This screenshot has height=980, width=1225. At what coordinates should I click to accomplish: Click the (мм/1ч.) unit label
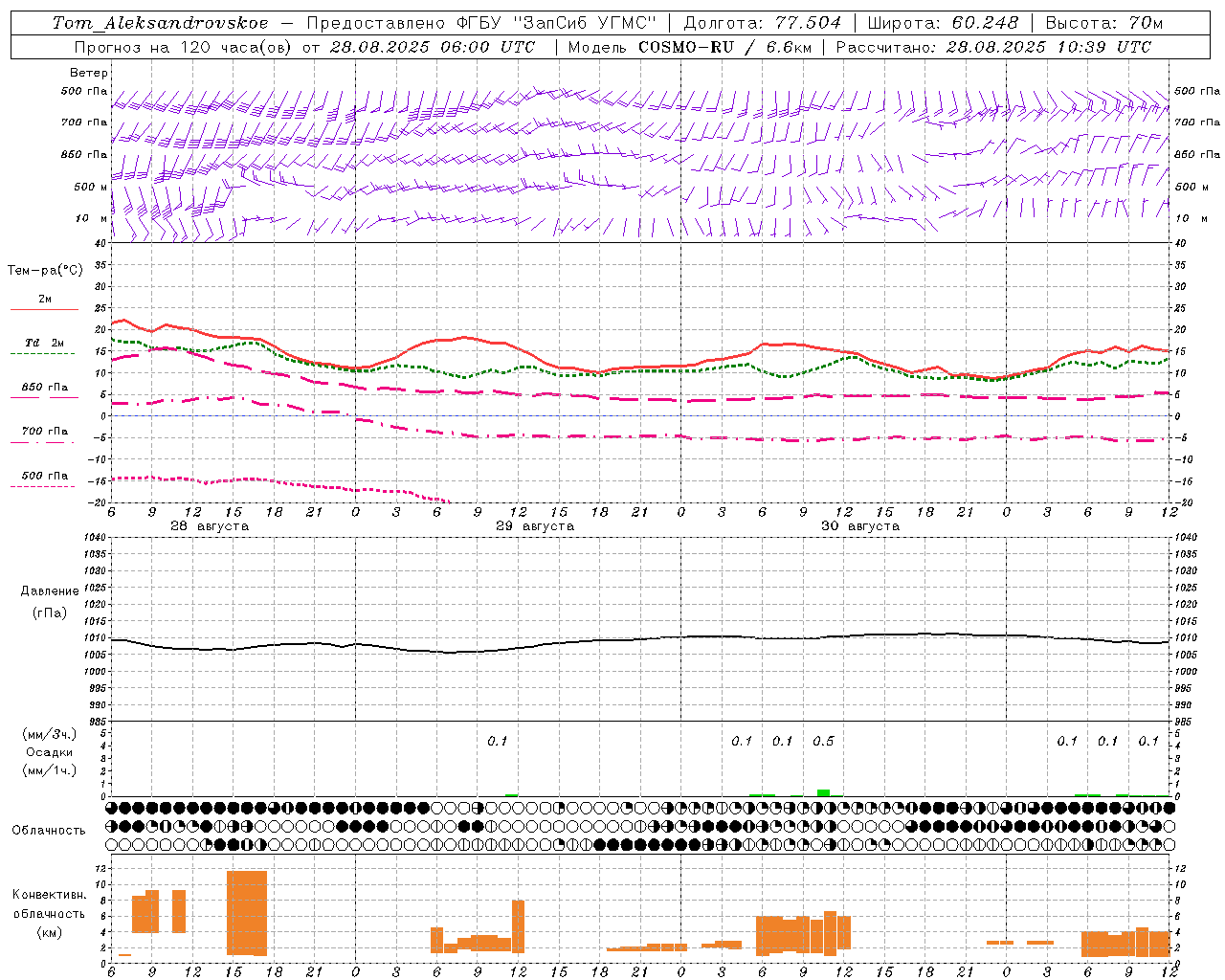point(50,770)
